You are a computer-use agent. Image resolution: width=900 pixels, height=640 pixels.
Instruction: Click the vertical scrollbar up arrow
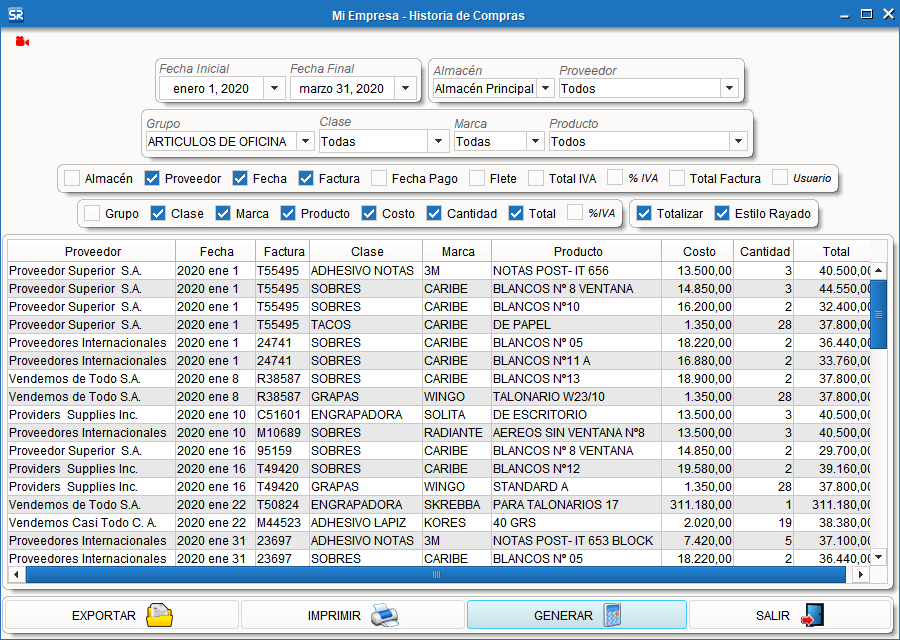click(x=879, y=270)
